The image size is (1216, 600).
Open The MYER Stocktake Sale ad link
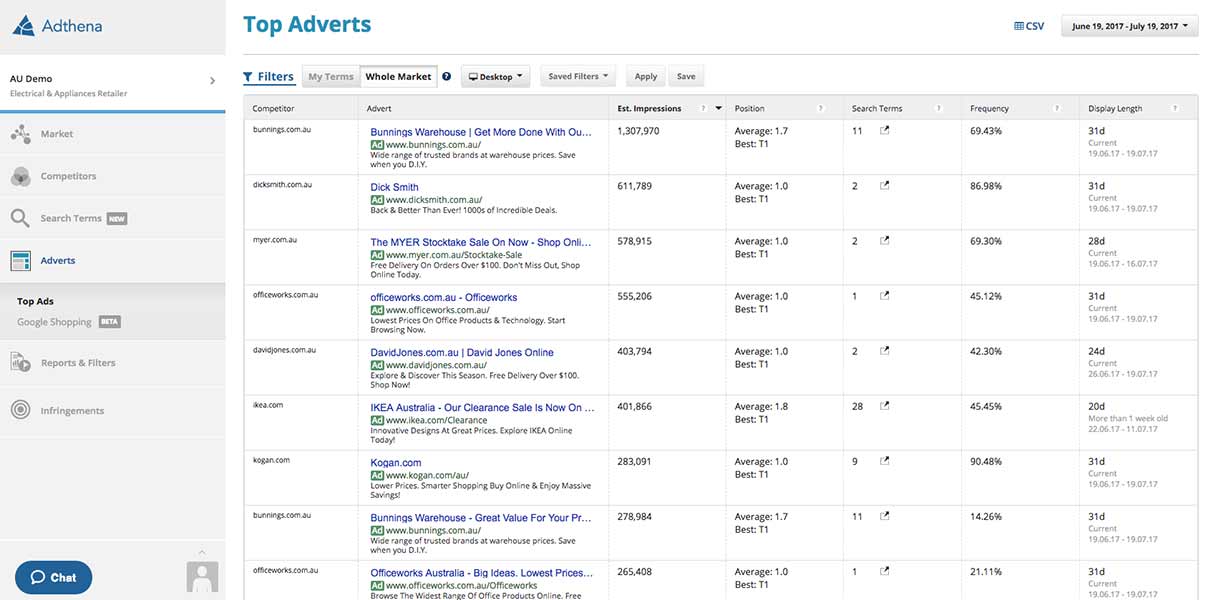[481, 242]
